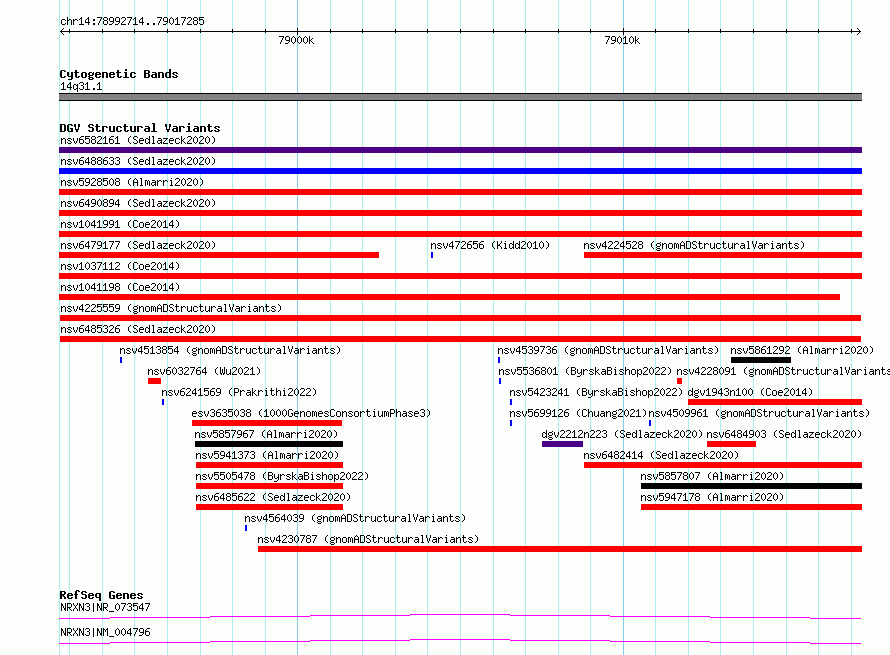Click nsv5536801 (ByrskaBishop2022) label
This screenshot has width=890, height=655.
tap(585, 371)
